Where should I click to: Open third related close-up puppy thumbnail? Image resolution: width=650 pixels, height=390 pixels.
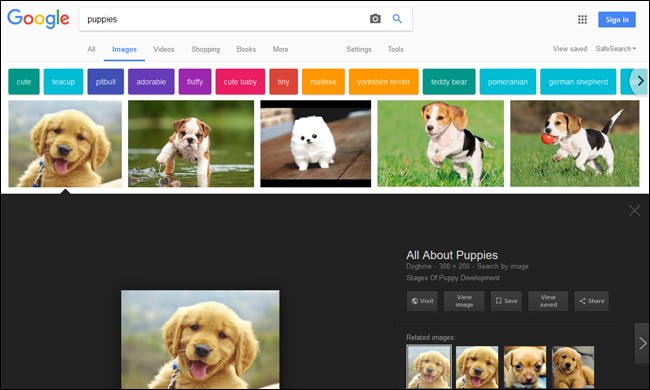click(x=525, y=367)
